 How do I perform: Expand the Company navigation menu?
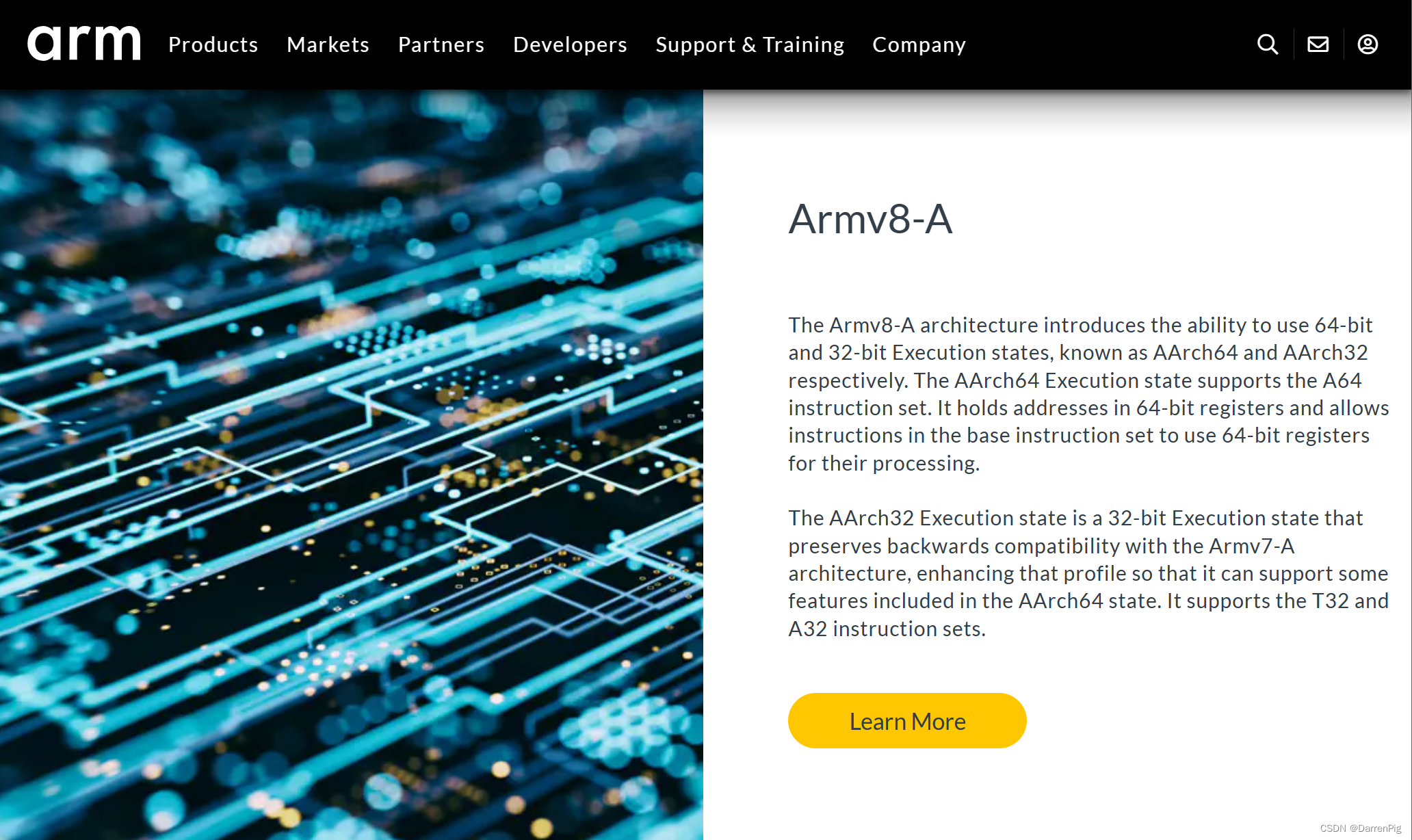click(919, 44)
